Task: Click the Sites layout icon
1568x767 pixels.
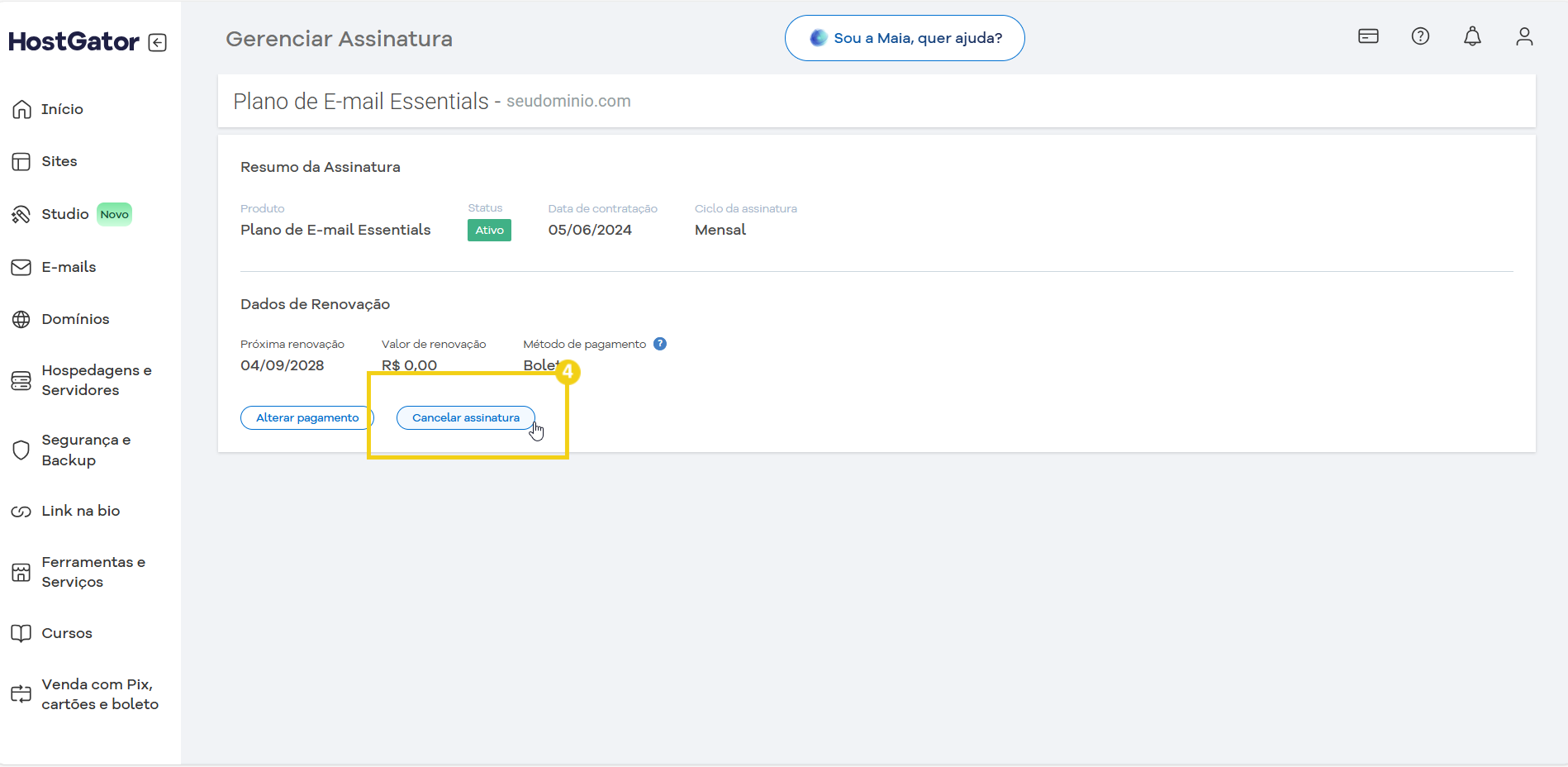Action: (x=21, y=161)
